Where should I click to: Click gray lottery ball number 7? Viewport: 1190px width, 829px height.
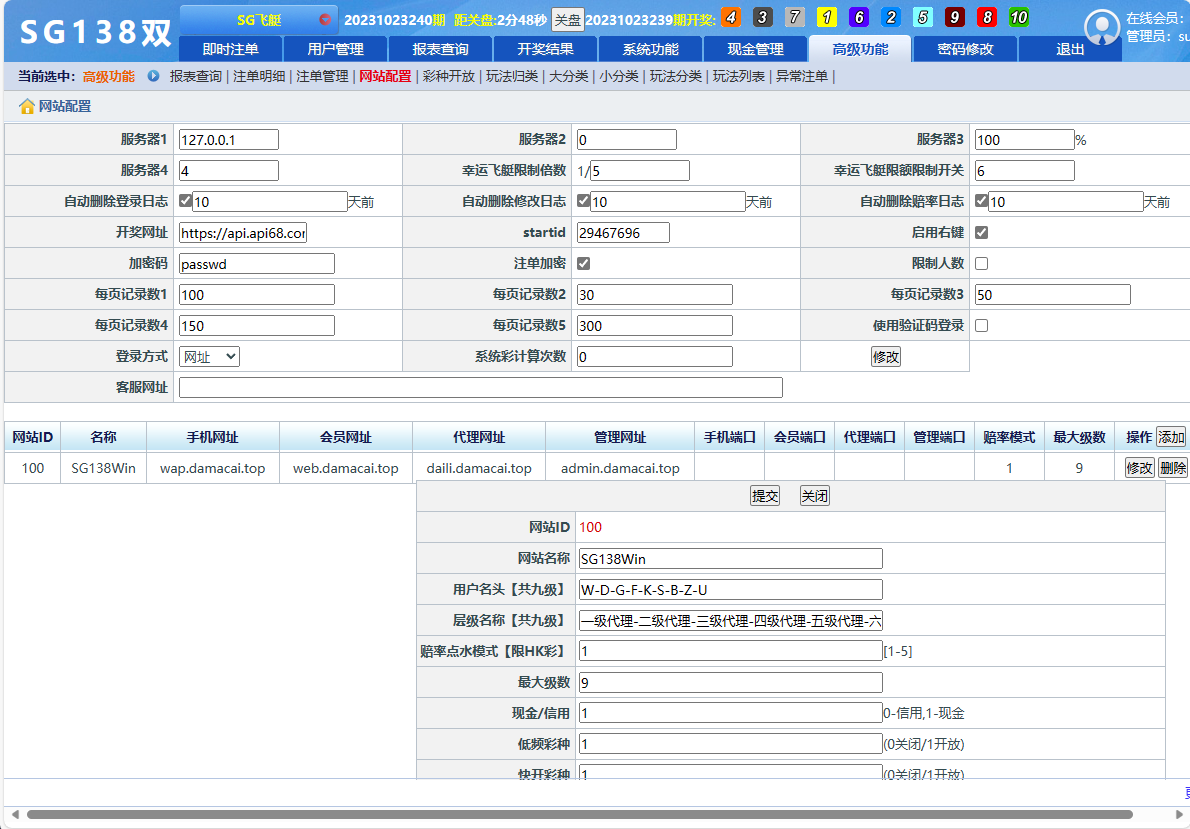tap(795, 17)
